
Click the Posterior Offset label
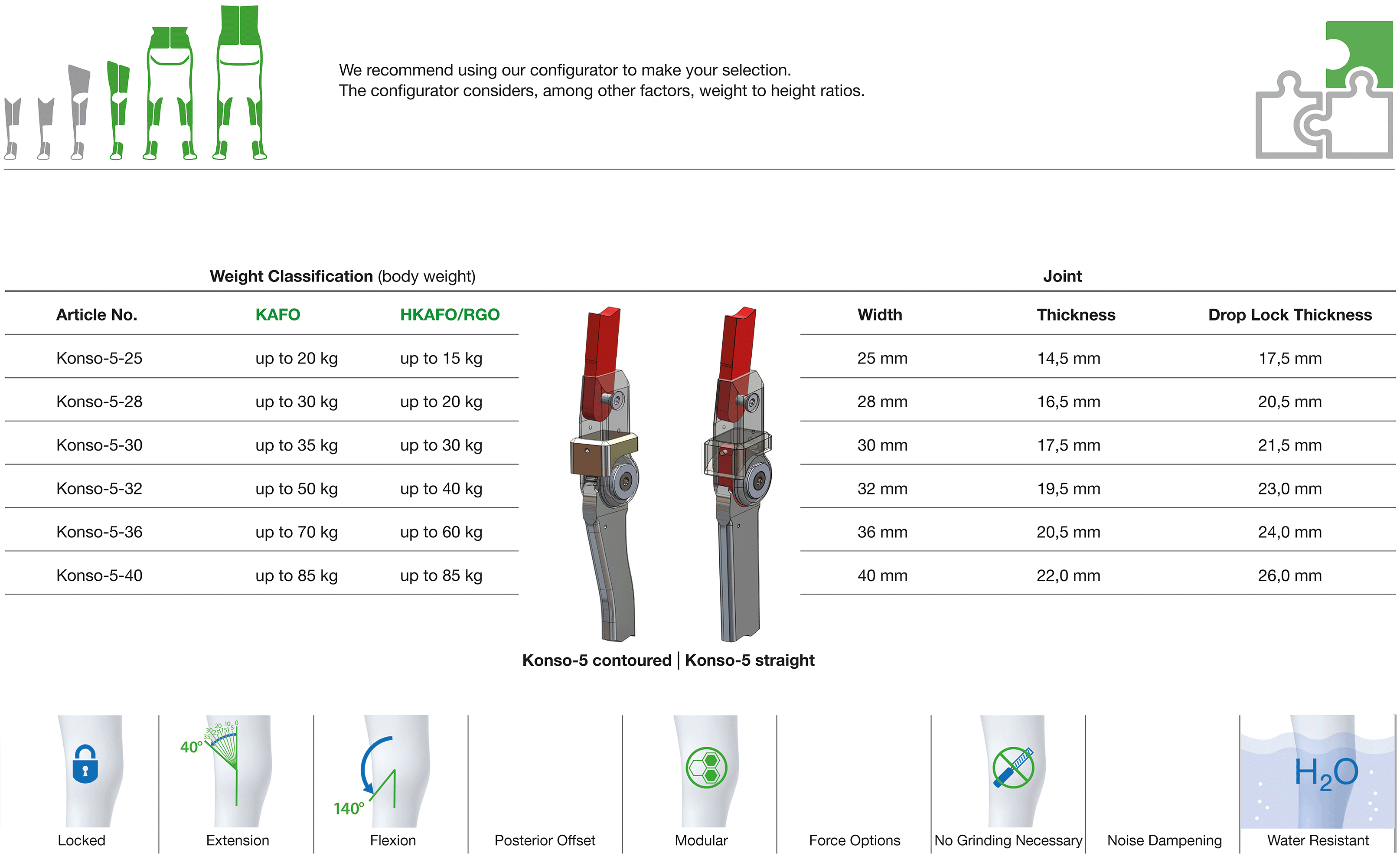pyautogui.click(x=544, y=840)
